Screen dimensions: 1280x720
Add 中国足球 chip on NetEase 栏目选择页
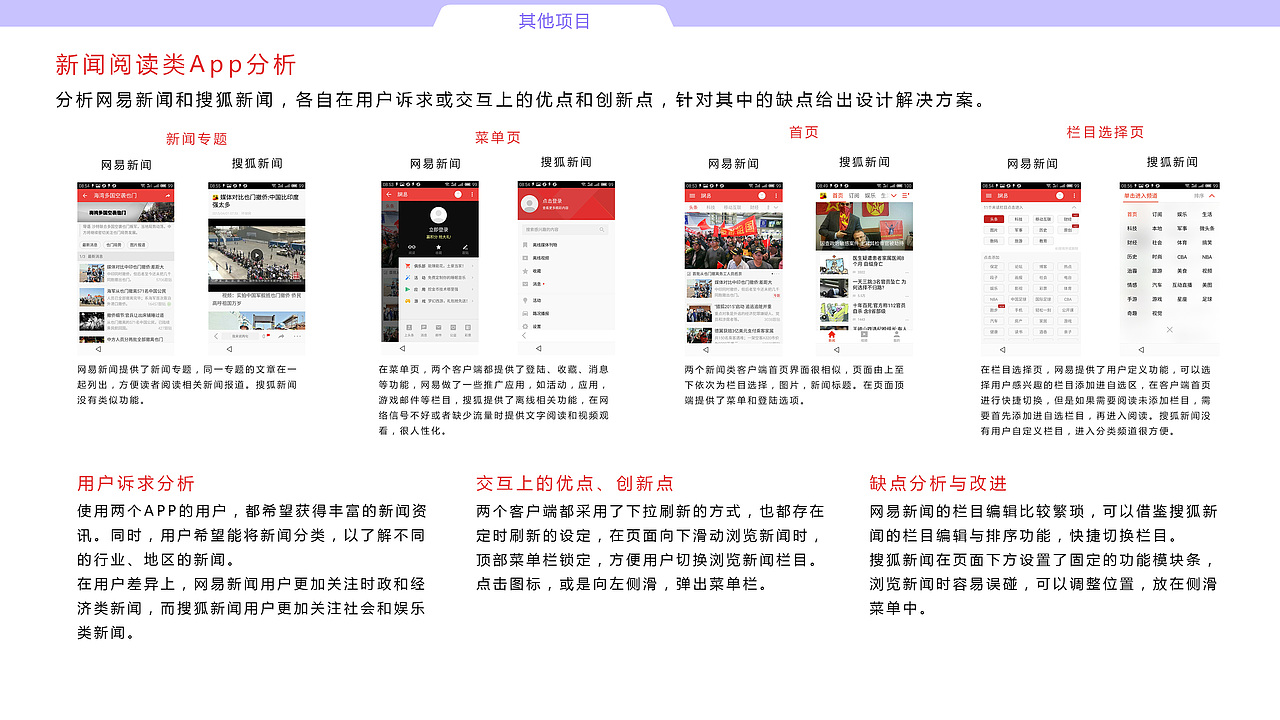pos(1018,299)
